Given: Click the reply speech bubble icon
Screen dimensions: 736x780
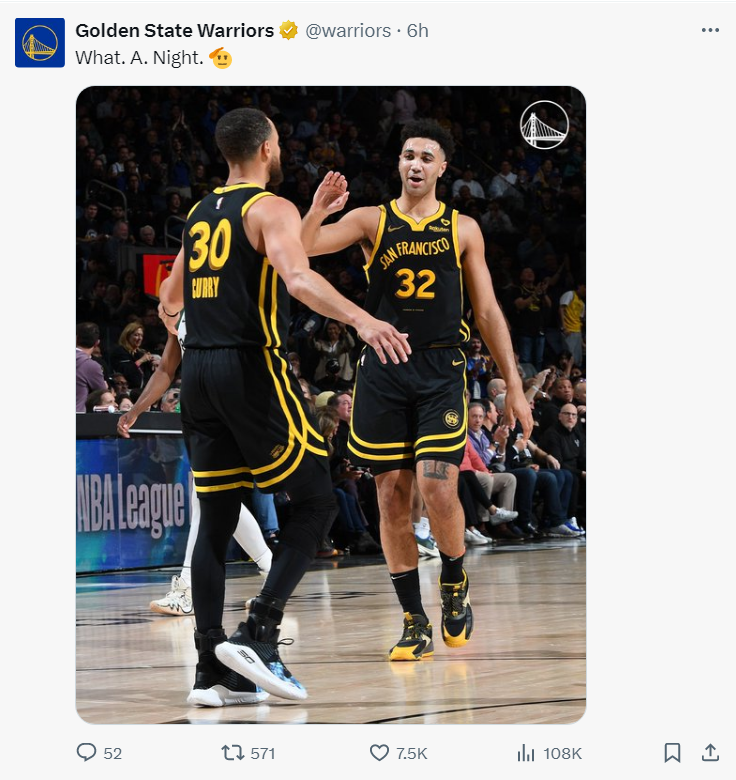Looking at the screenshot, I should [87, 753].
